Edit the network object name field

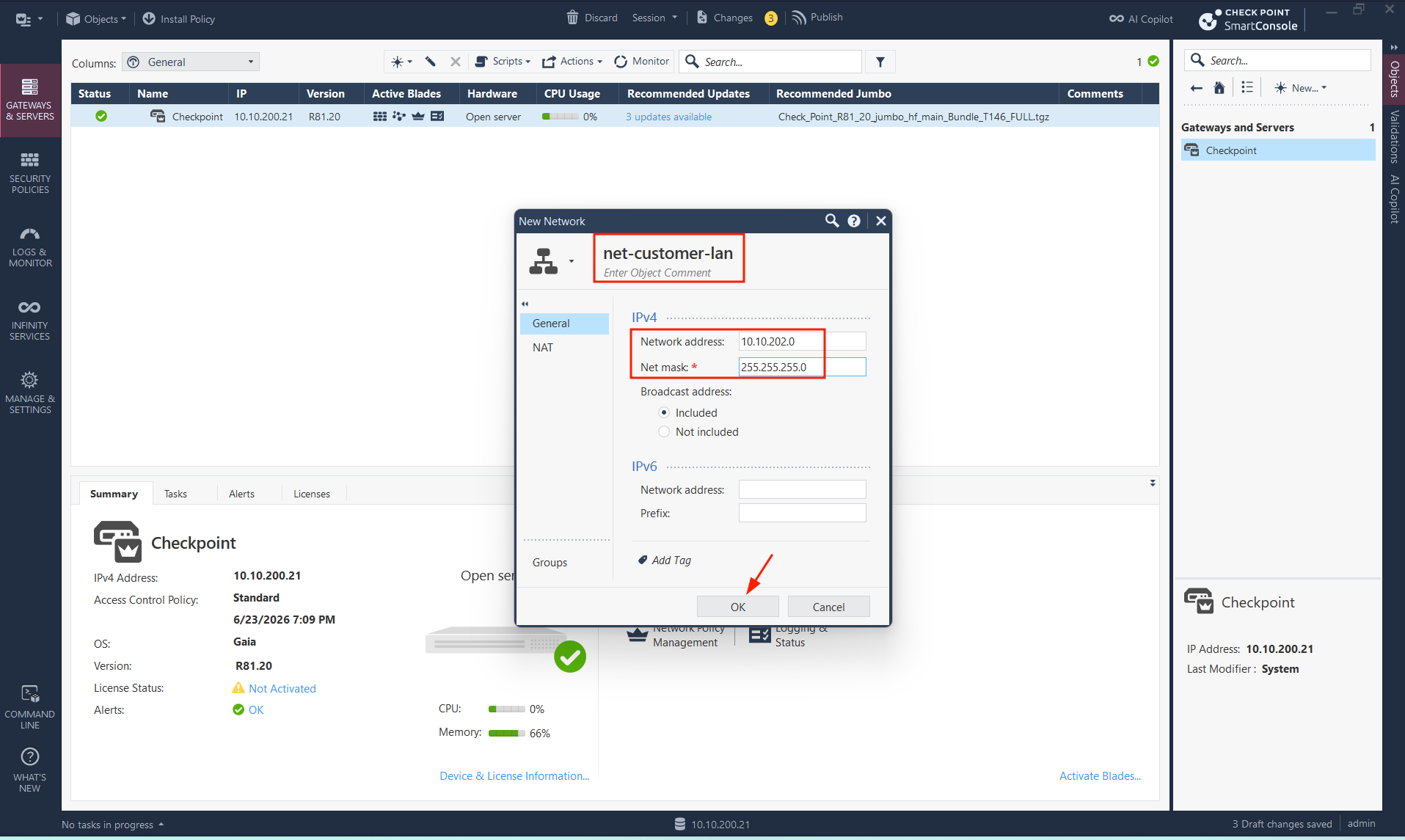668,253
